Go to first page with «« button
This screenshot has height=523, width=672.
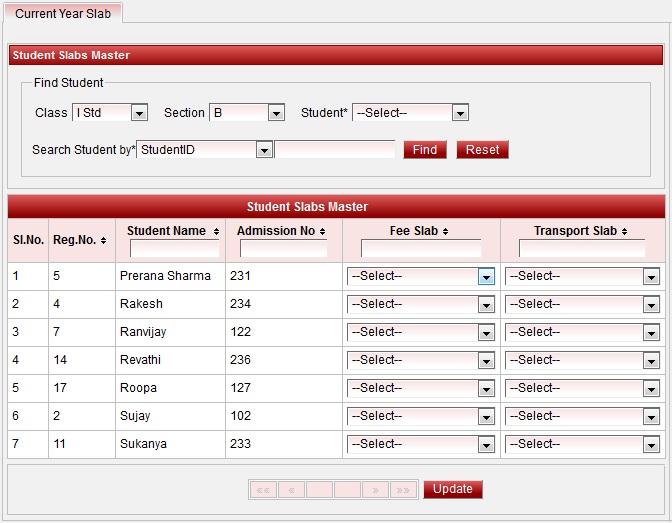(263, 490)
